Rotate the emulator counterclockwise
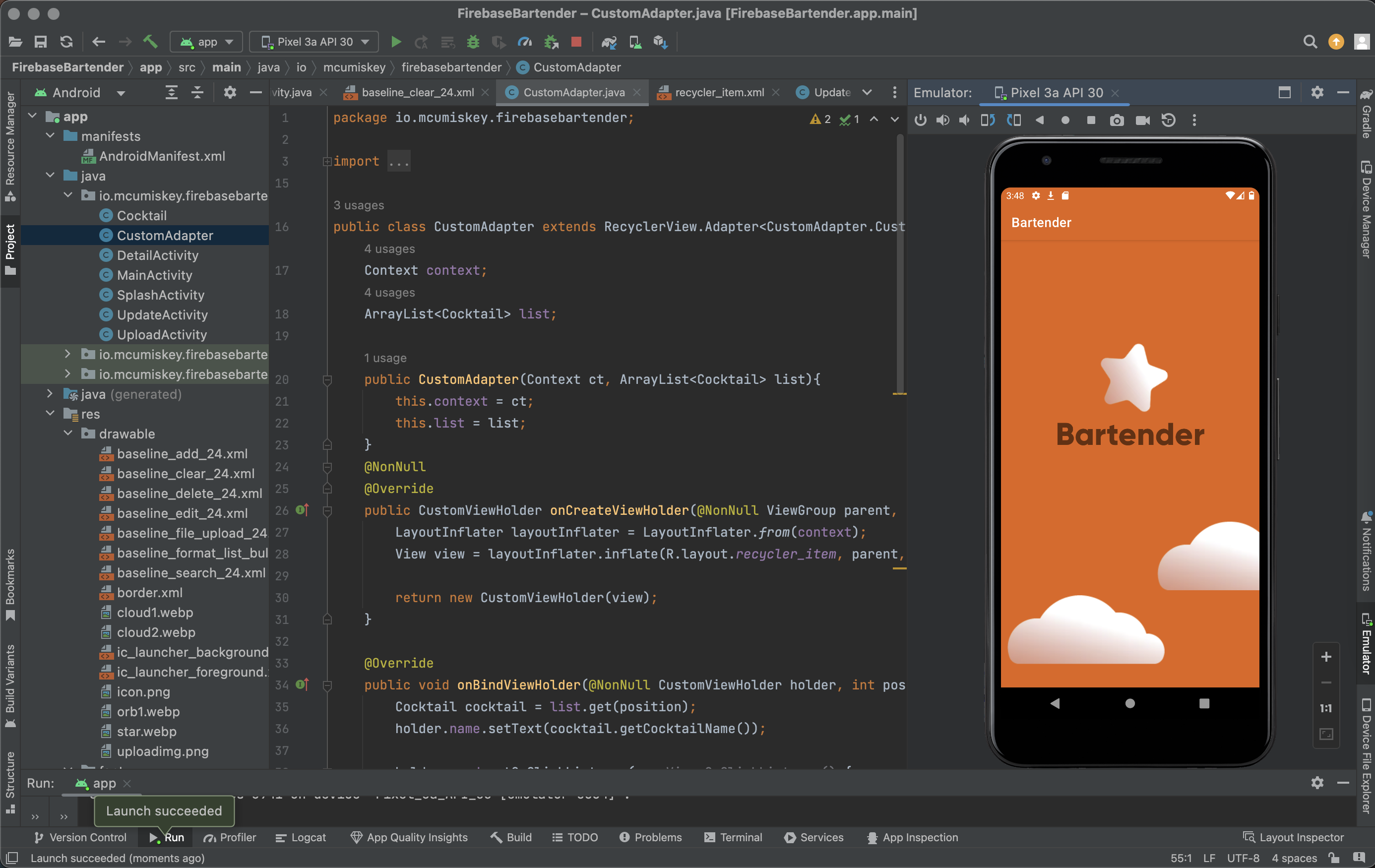Screen dimensions: 1375x868 point(989,121)
